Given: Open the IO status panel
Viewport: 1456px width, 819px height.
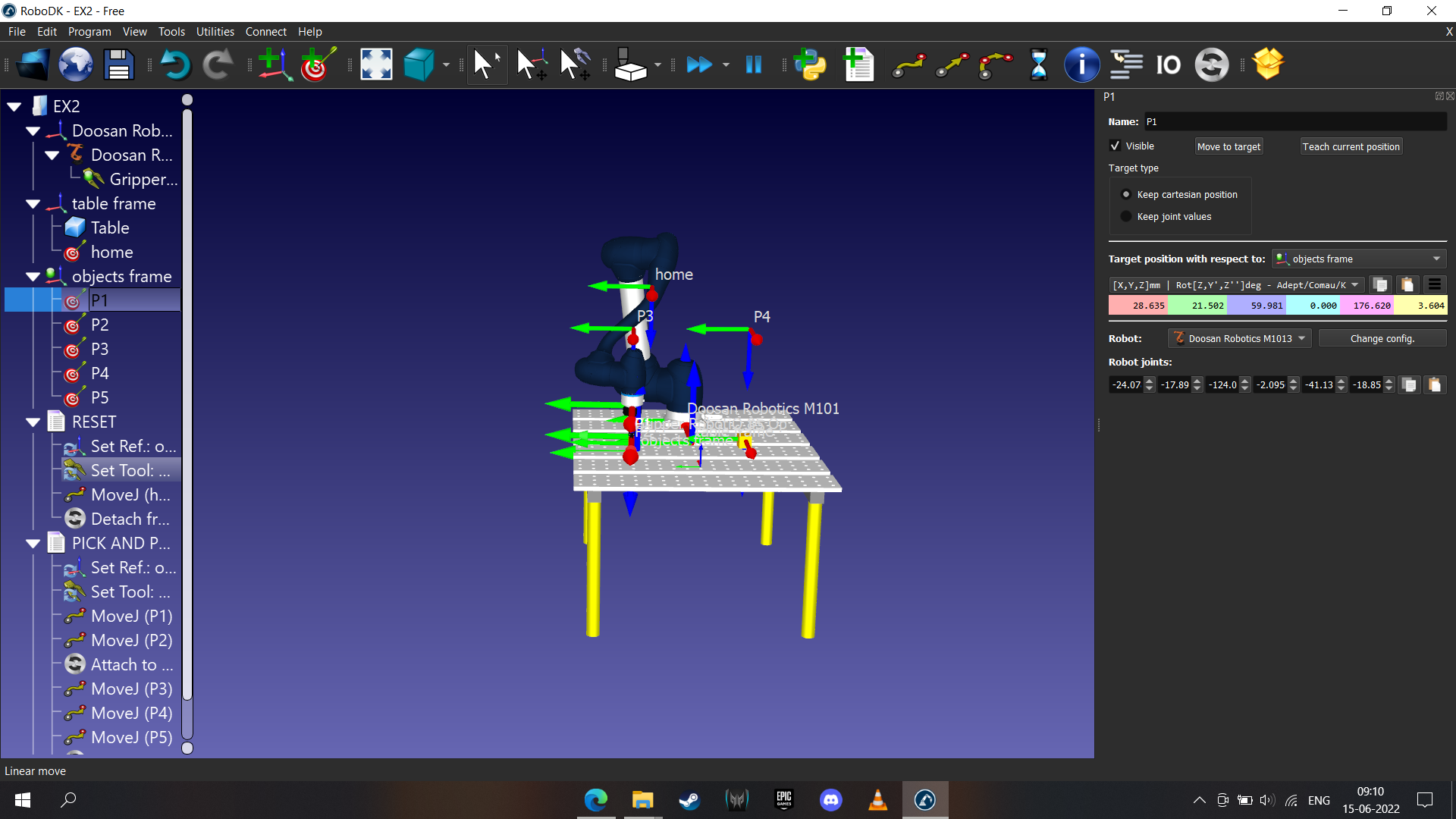Looking at the screenshot, I should coord(1168,64).
